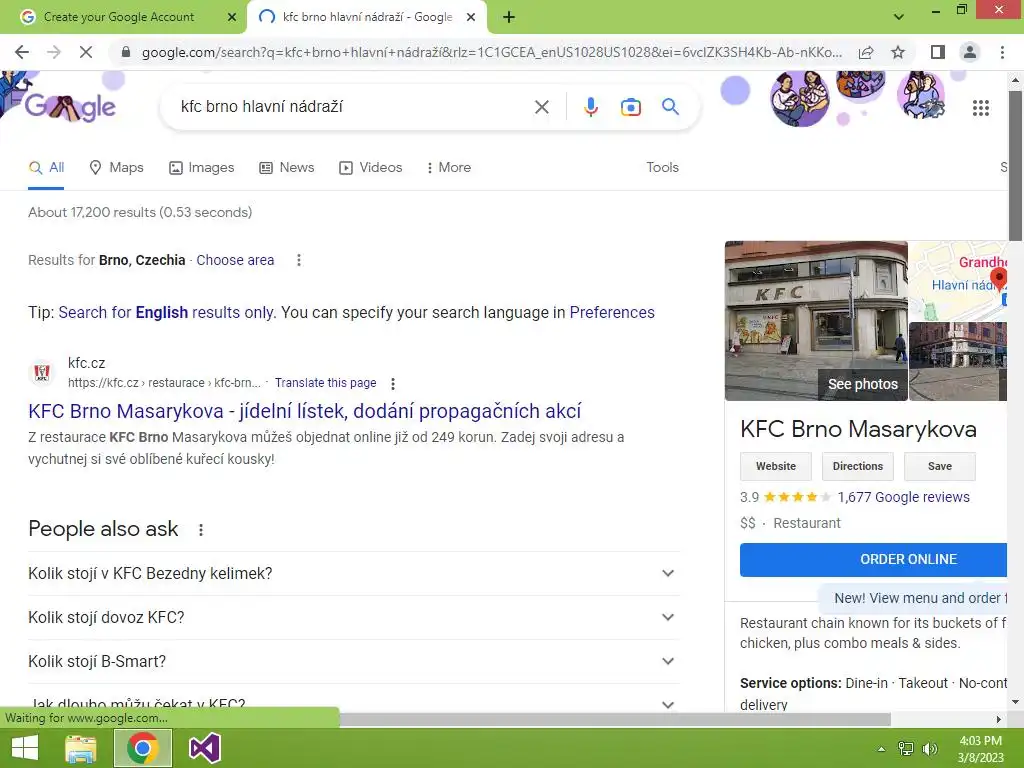The width and height of the screenshot is (1024, 768).
Task: Bookmark this page with the star icon
Action: [898, 52]
